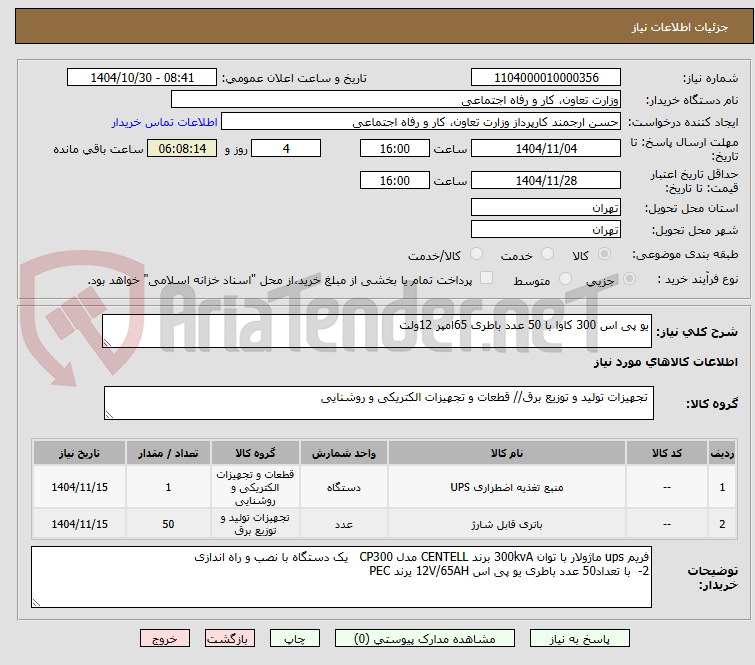Open اطلاعات تماس خریدار link
755x665 pixels.
click(165, 122)
